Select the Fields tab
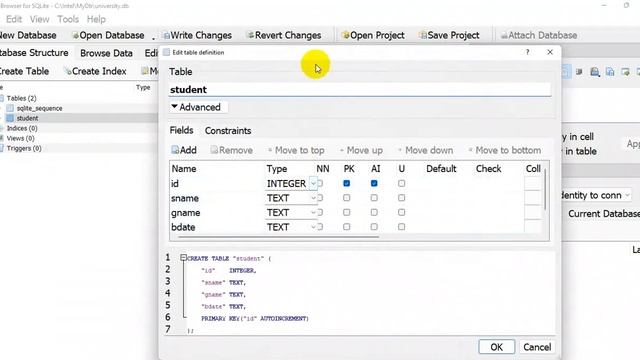The width and height of the screenshot is (640, 360). click(x=181, y=130)
